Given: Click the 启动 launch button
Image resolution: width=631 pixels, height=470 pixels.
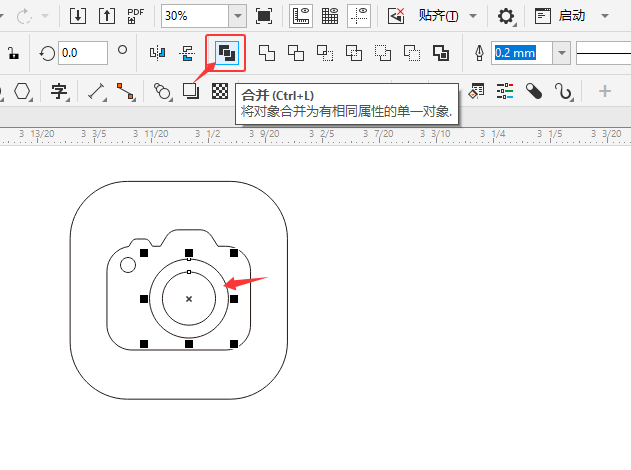Looking at the screenshot, I should pyautogui.click(x=571, y=16).
